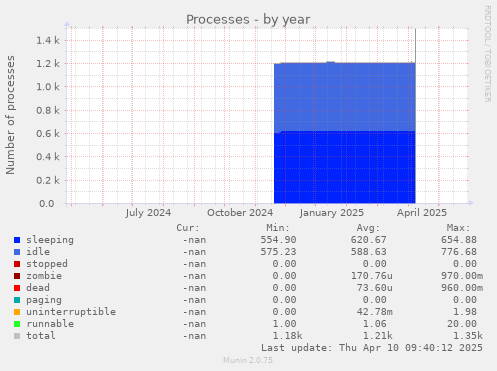This screenshot has width=497, height=371.
Task: Select the 'total' legend label
Action: tap(41, 336)
